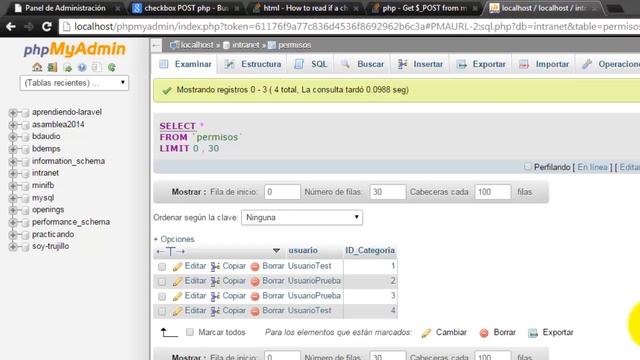The height and width of the screenshot is (360, 640).
Task: Tick the checkbox for row ID_Categoria 2
Action: point(162,281)
